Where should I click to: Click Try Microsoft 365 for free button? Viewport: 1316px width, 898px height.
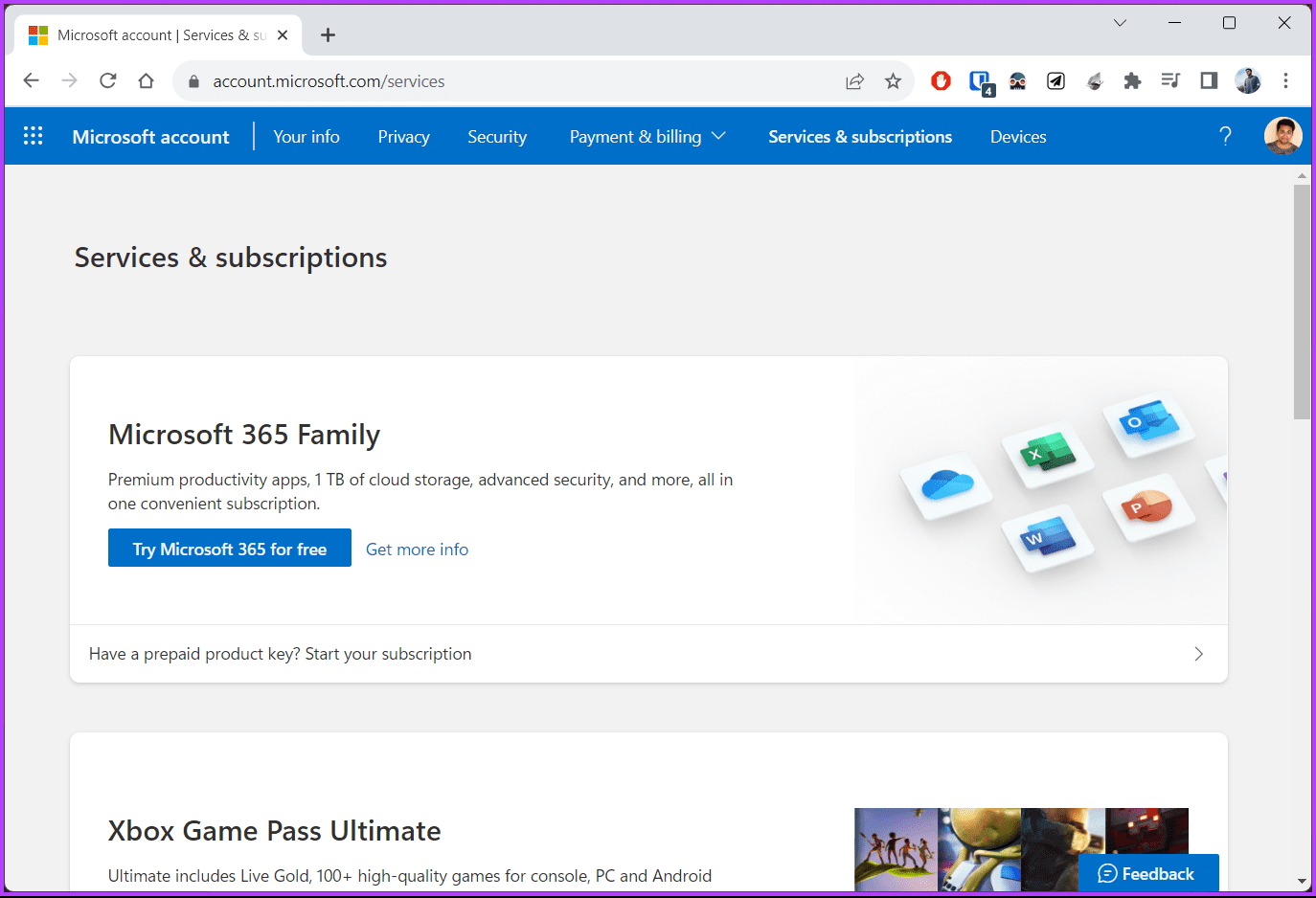tap(230, 549)
